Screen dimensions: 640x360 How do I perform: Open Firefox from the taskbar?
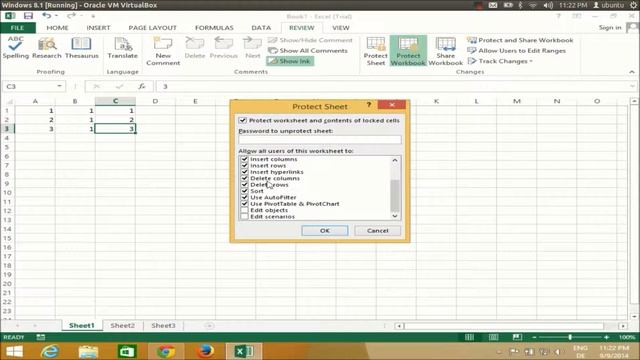(x=205, y=351)
